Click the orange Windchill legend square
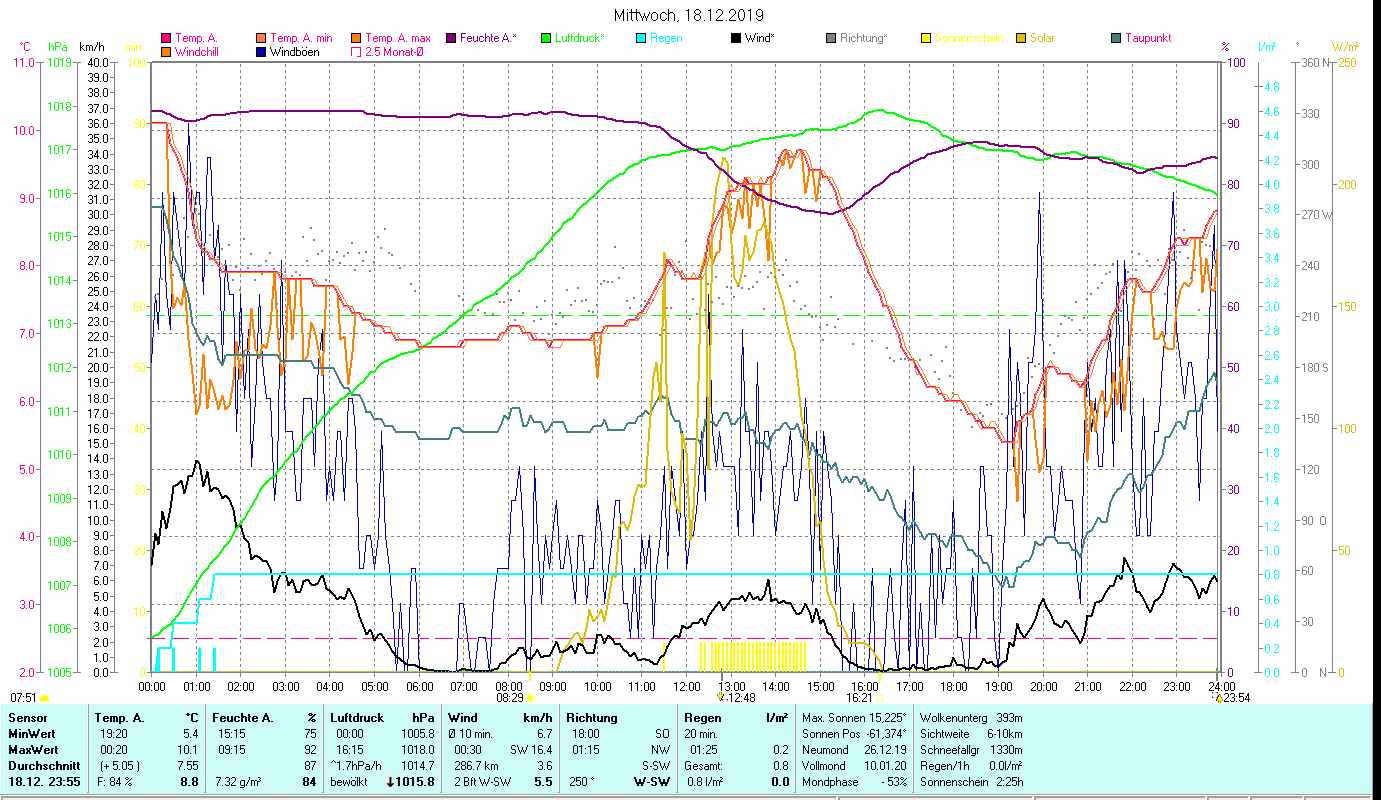This screenshot has width=1381, height=800. (166, 52)
